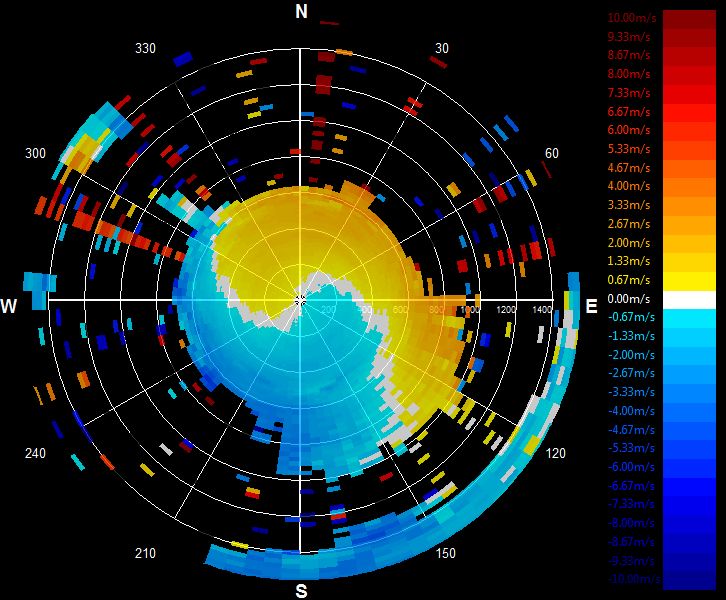This screenshot has width=726, height=600.
Task: Select the 240 degree azimuth label
Action: tap(35, 453)
